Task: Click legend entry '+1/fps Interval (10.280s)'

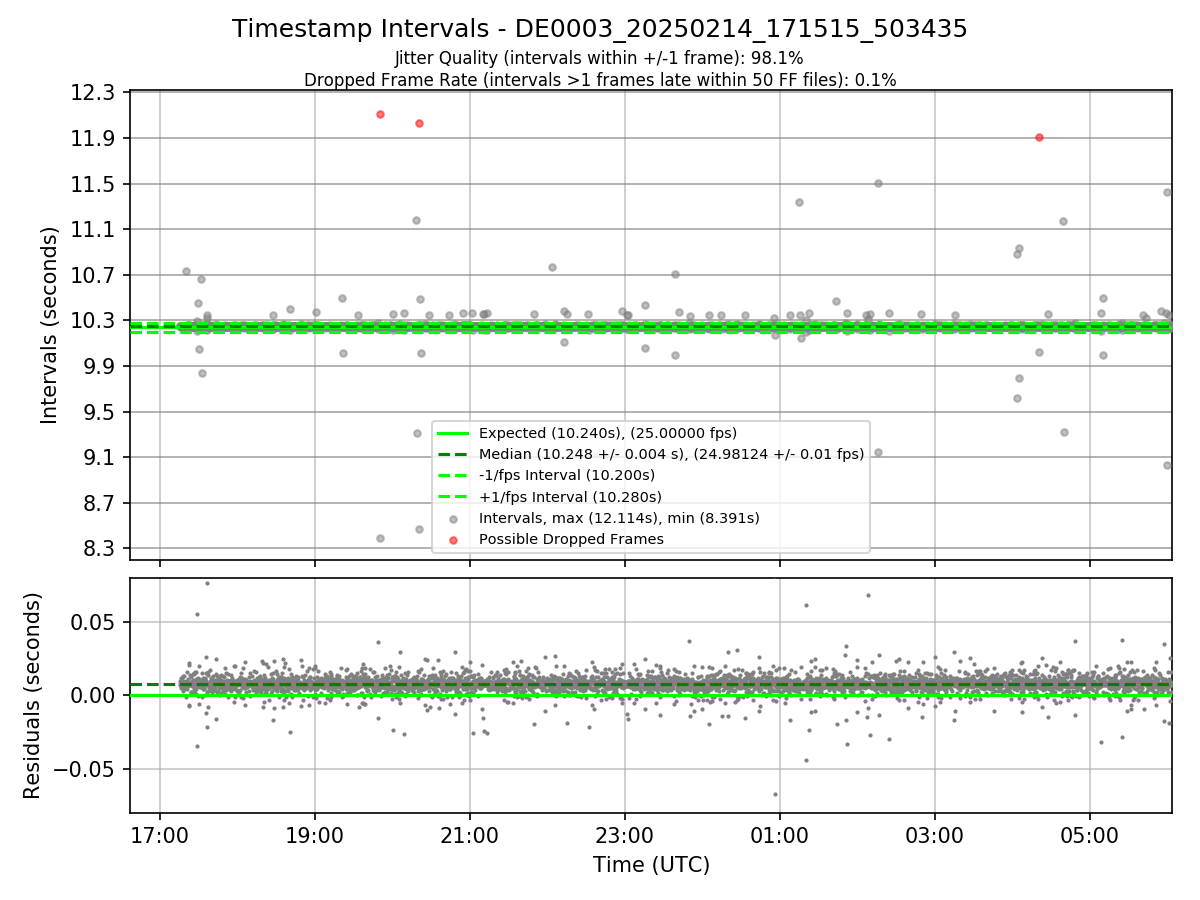Action: (570, 496)
